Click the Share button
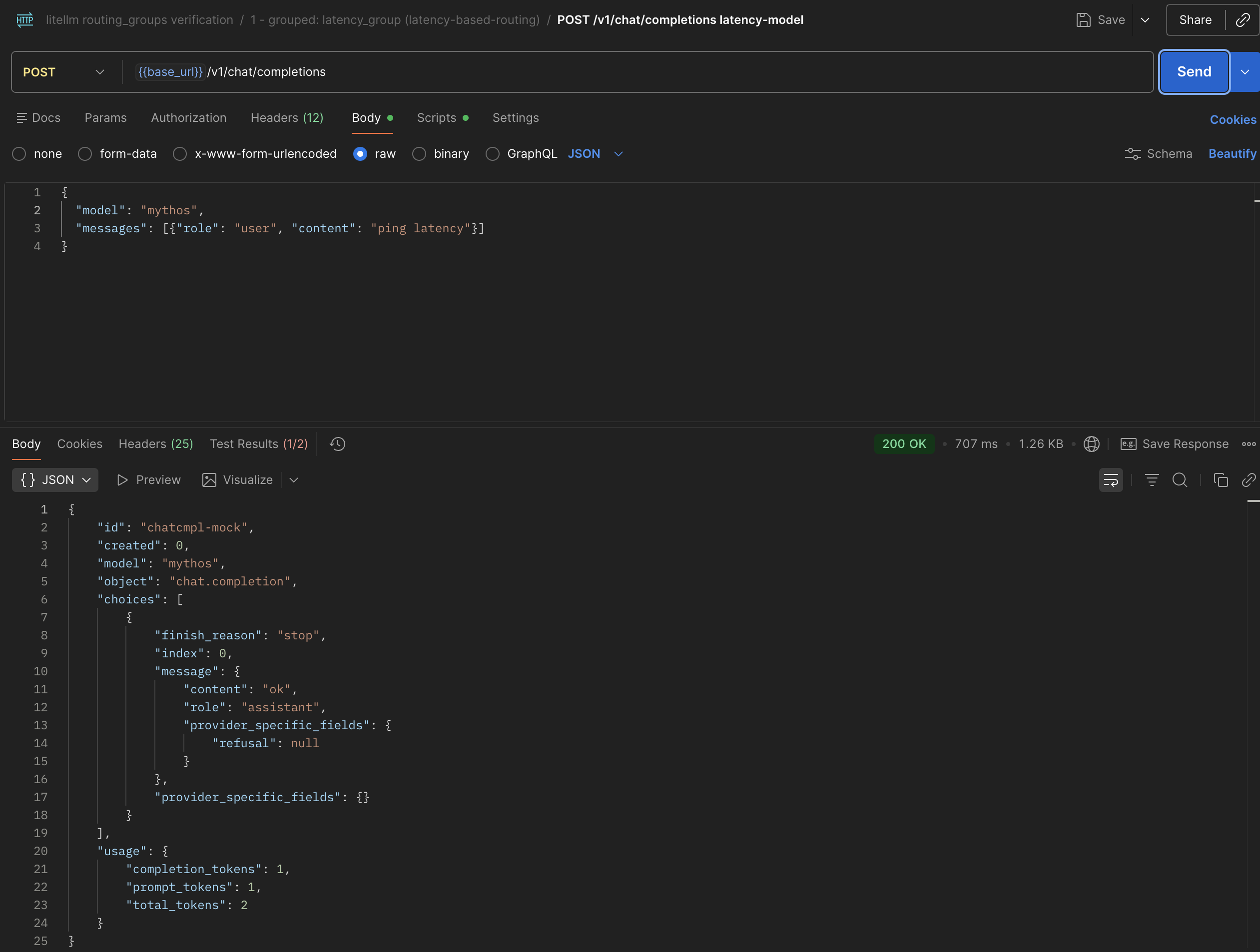 coord(1195,20)
